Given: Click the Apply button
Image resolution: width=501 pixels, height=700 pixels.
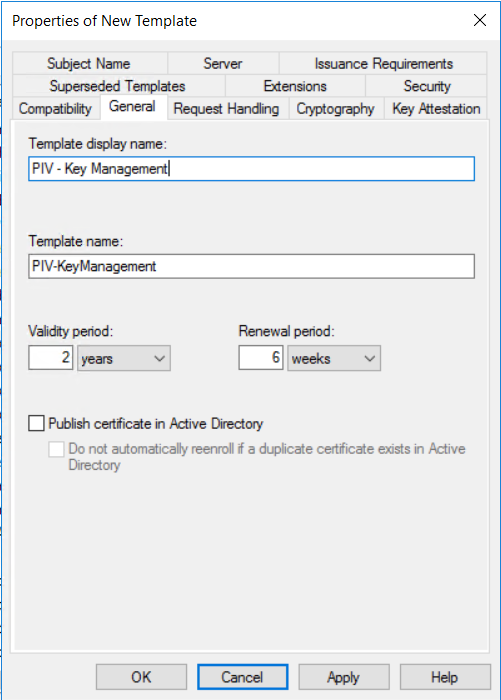Looking at the screenshot, I should pyautogui.click(x=344, y=677).
